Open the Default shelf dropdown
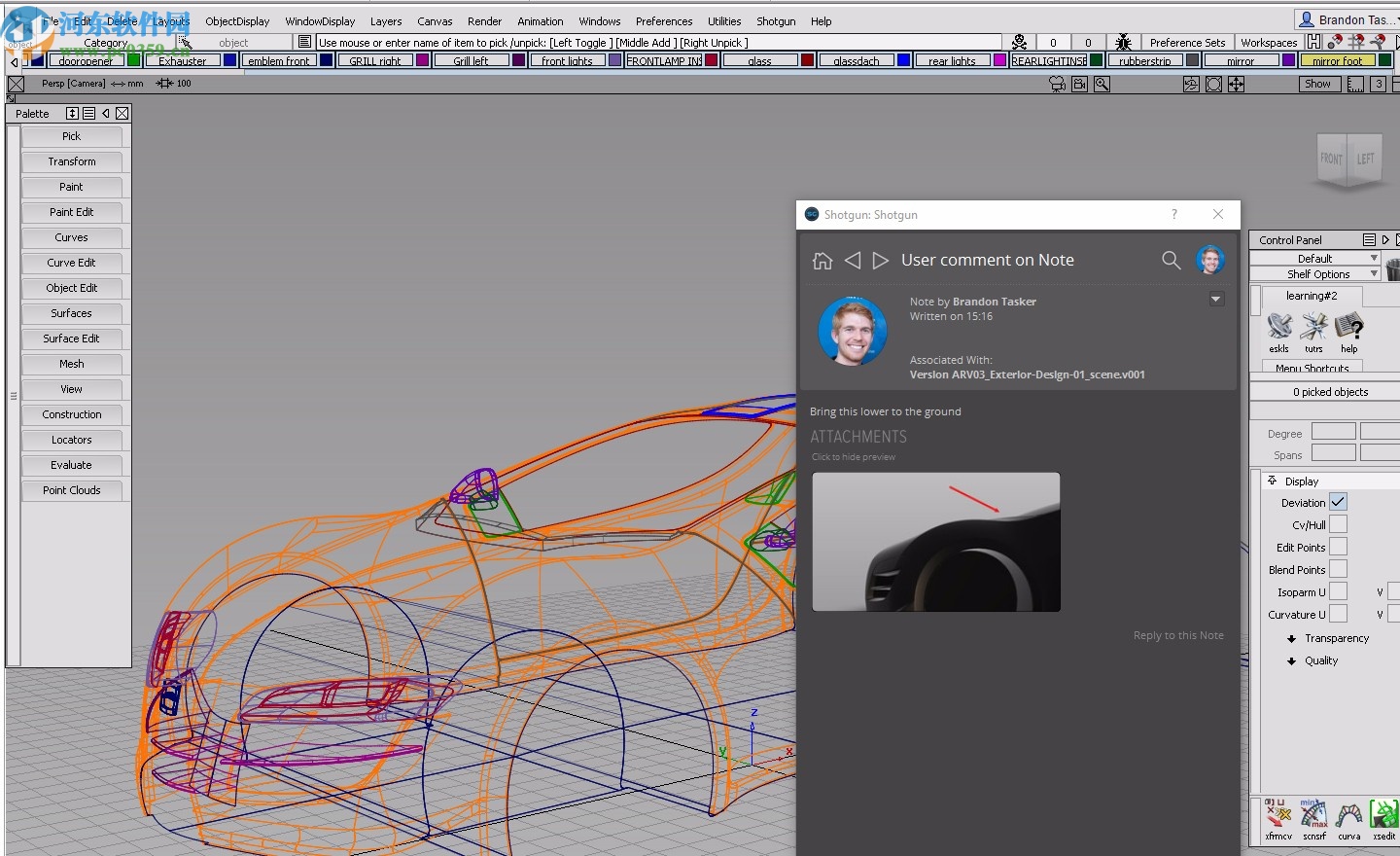The height and width of the screenshot is (856, 1400). tap(1314, 259)
